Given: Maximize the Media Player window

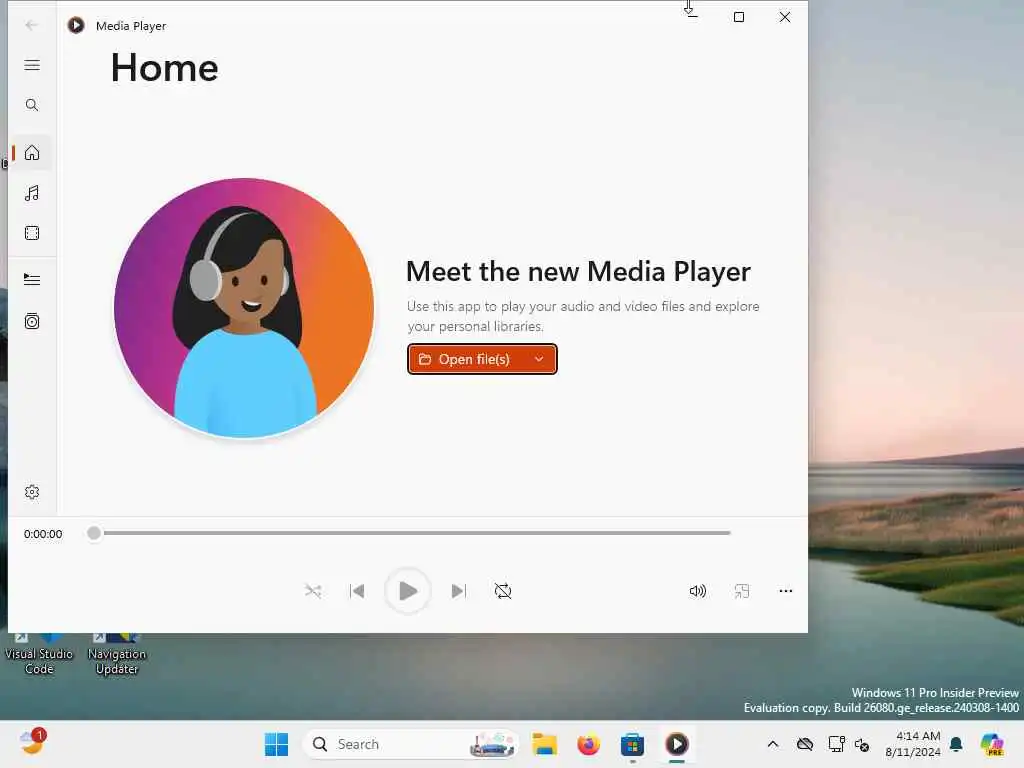Looking at the screenshot, I should click(739, 17).
